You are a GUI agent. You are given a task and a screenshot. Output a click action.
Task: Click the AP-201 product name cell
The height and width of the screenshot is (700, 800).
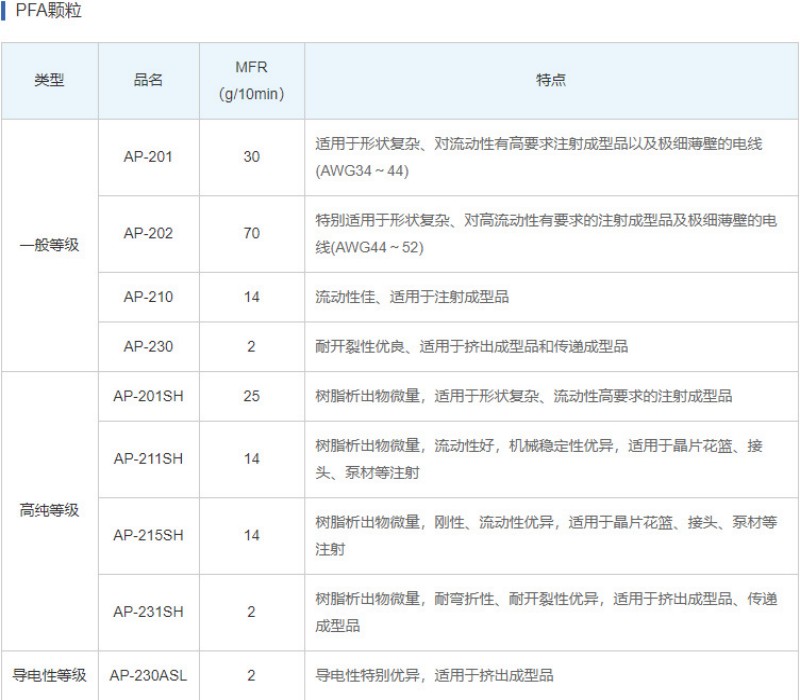point(148,157)
